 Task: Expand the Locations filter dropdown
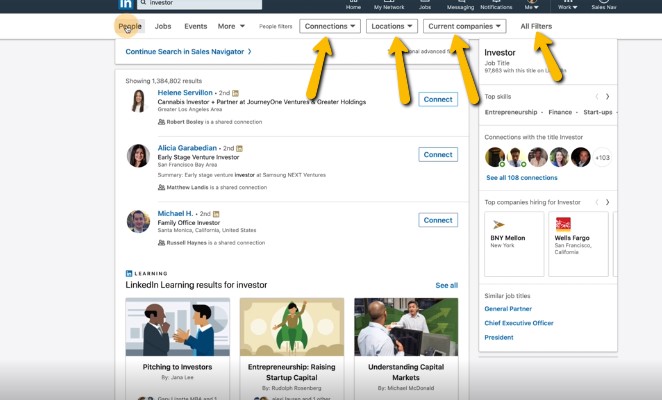tap(391, 26)
